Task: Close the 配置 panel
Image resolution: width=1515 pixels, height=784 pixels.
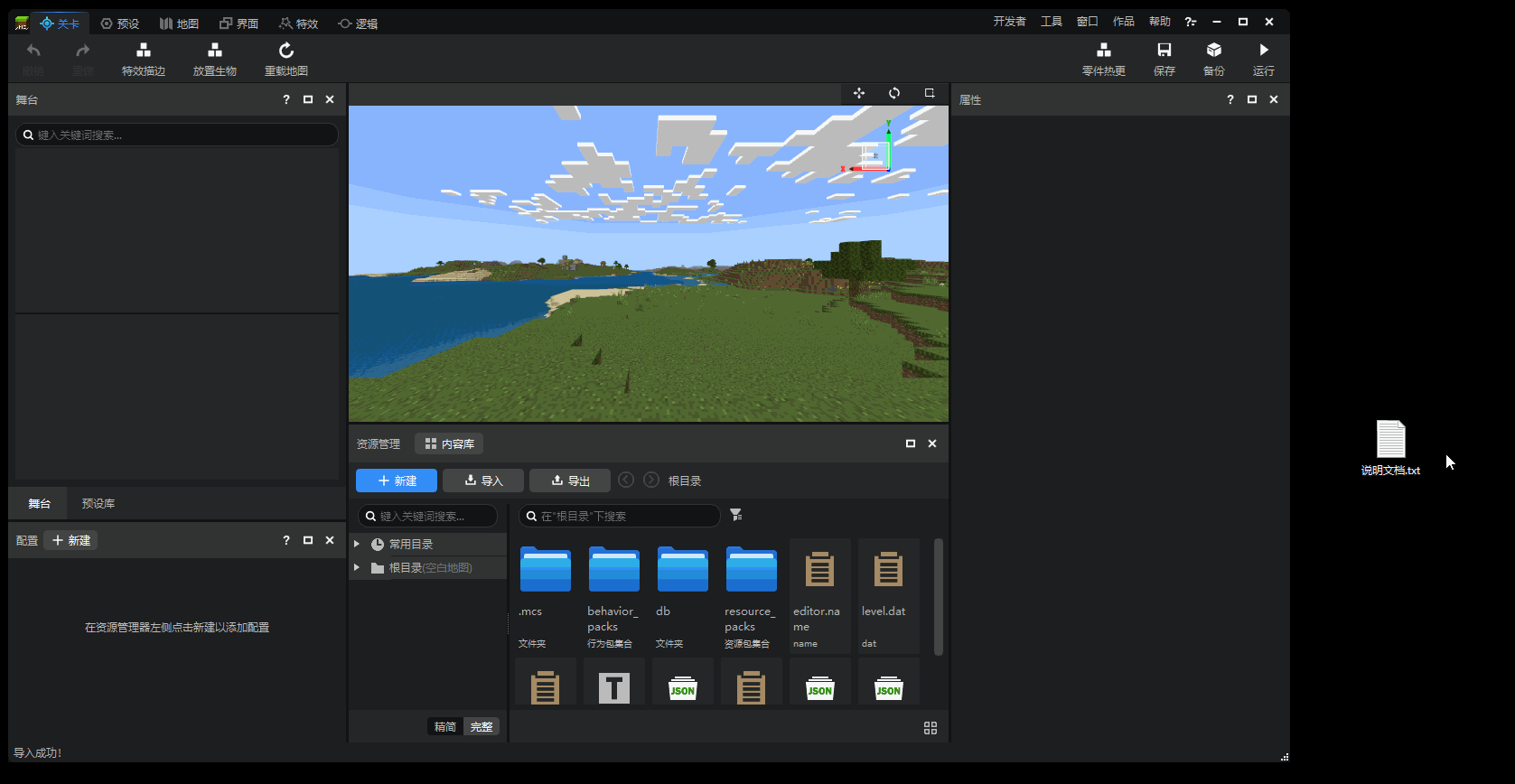Action: pyautogui.click(x=330, y=540)
